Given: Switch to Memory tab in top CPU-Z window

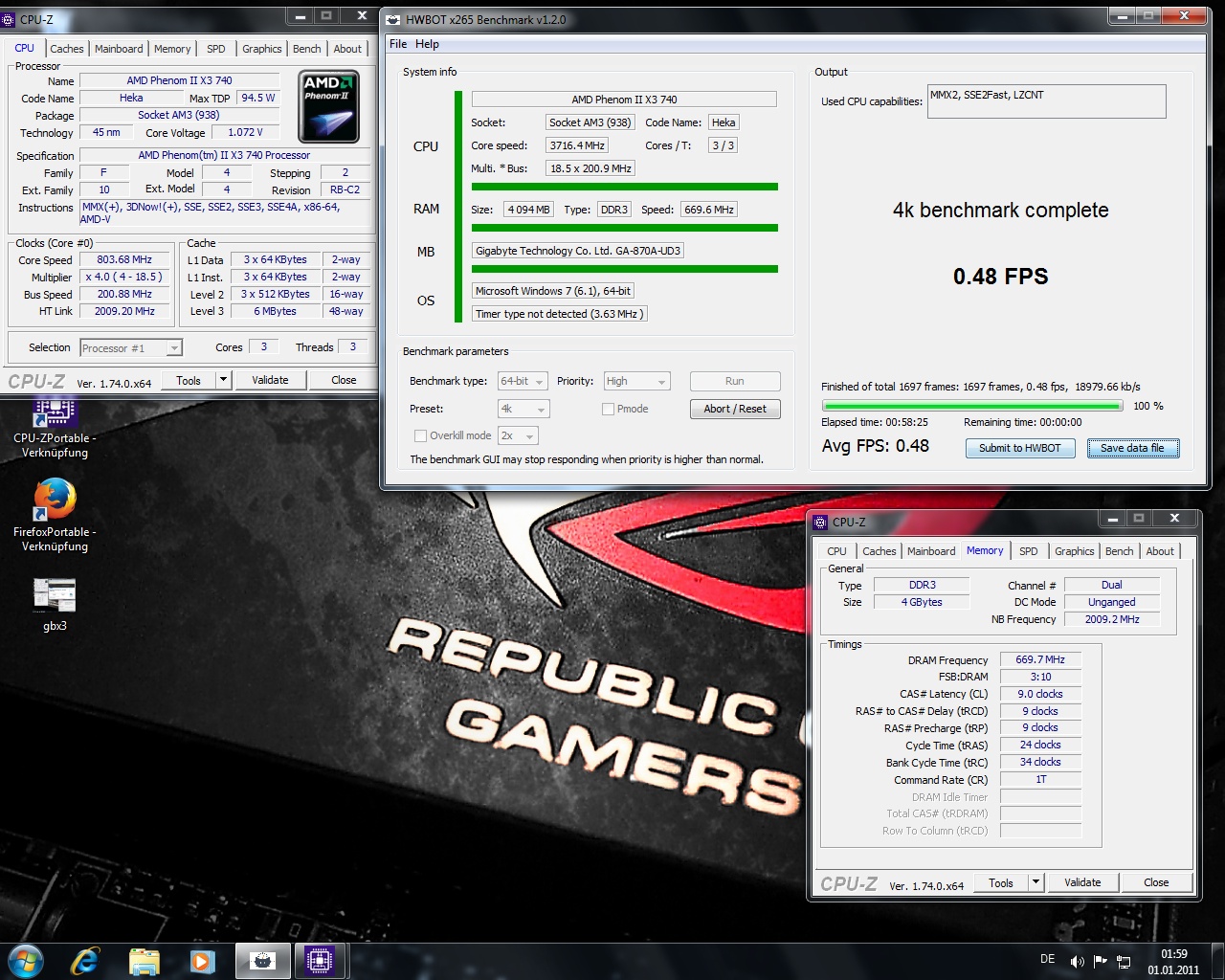Looking at the screenshot, I should point(172,49).
